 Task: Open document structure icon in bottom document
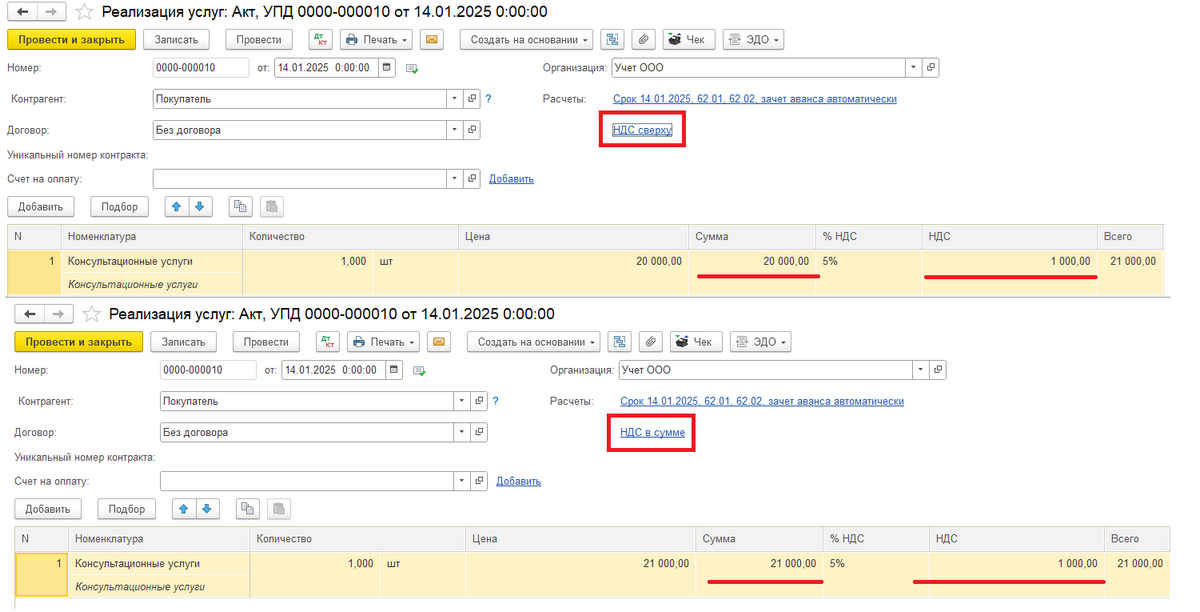click(620, 342)
